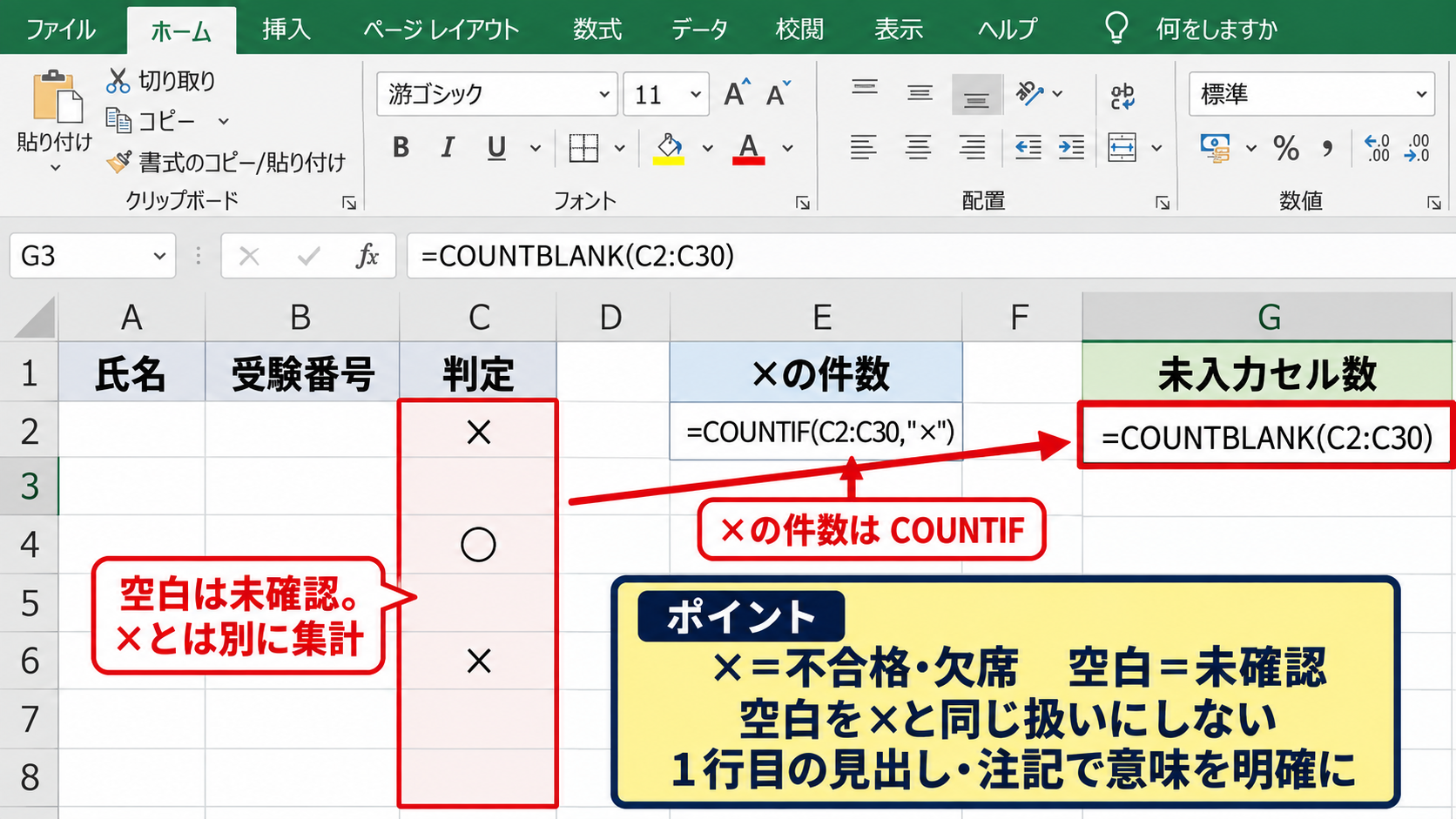Click the text orientation icon
Screen dimensions: 1456x819
(1029, 93)
